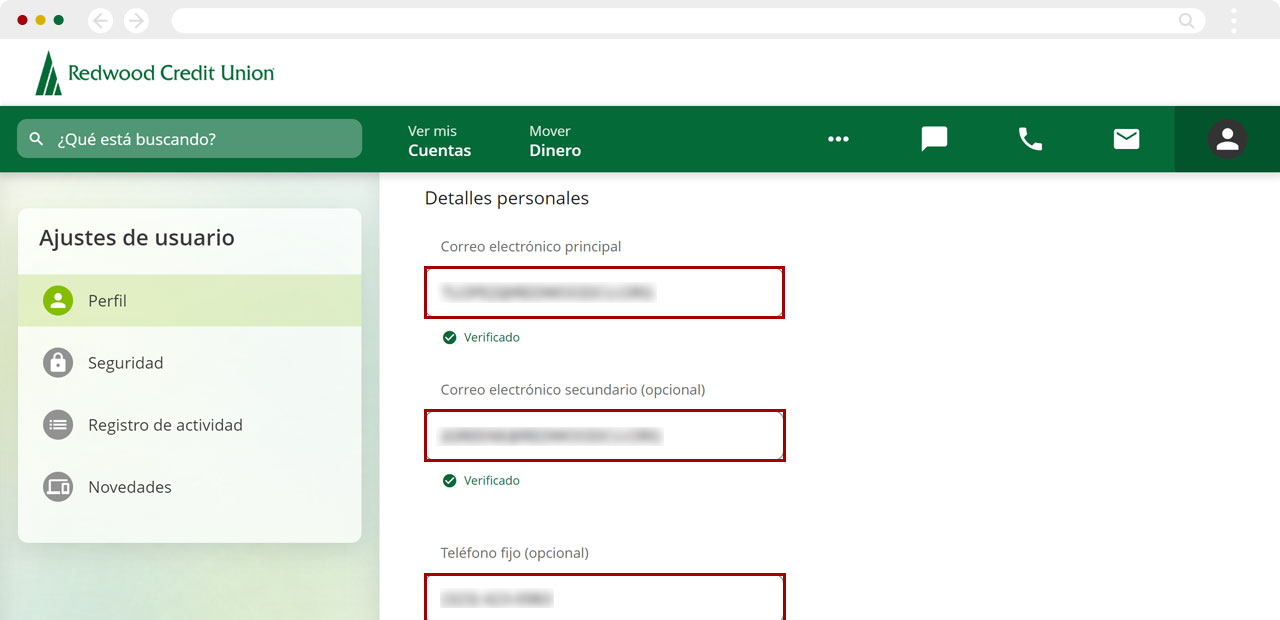Screen dimensions: 1280x620
Task: Click the browser forward arrow
Action: click(136, 20)
